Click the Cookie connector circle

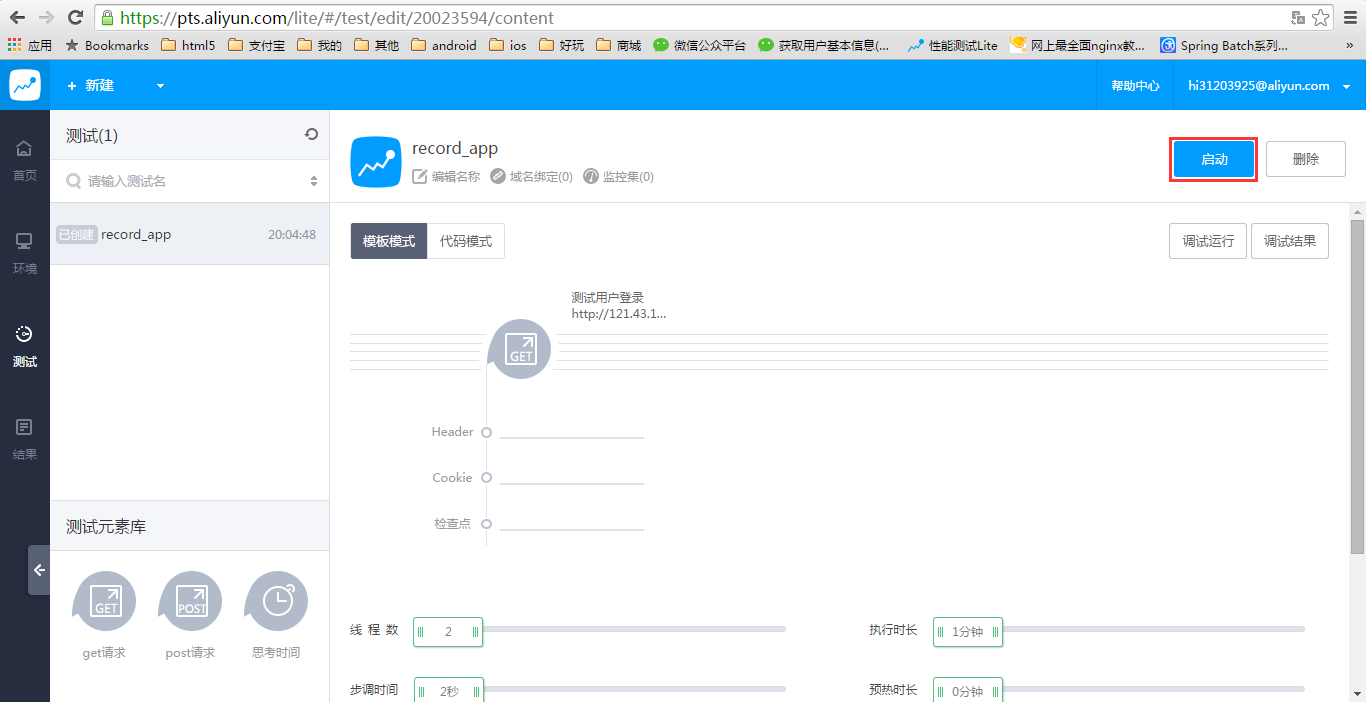point(486,478)
